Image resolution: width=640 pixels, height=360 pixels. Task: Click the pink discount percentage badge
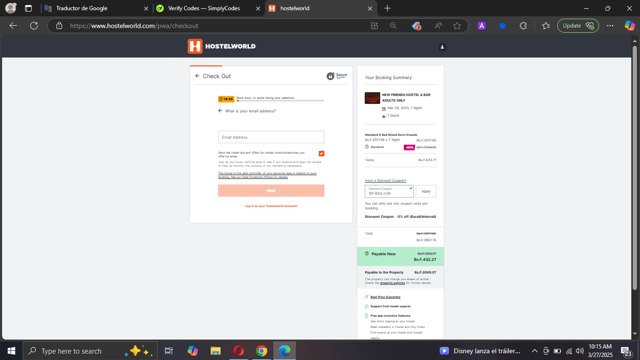(409, 147)
